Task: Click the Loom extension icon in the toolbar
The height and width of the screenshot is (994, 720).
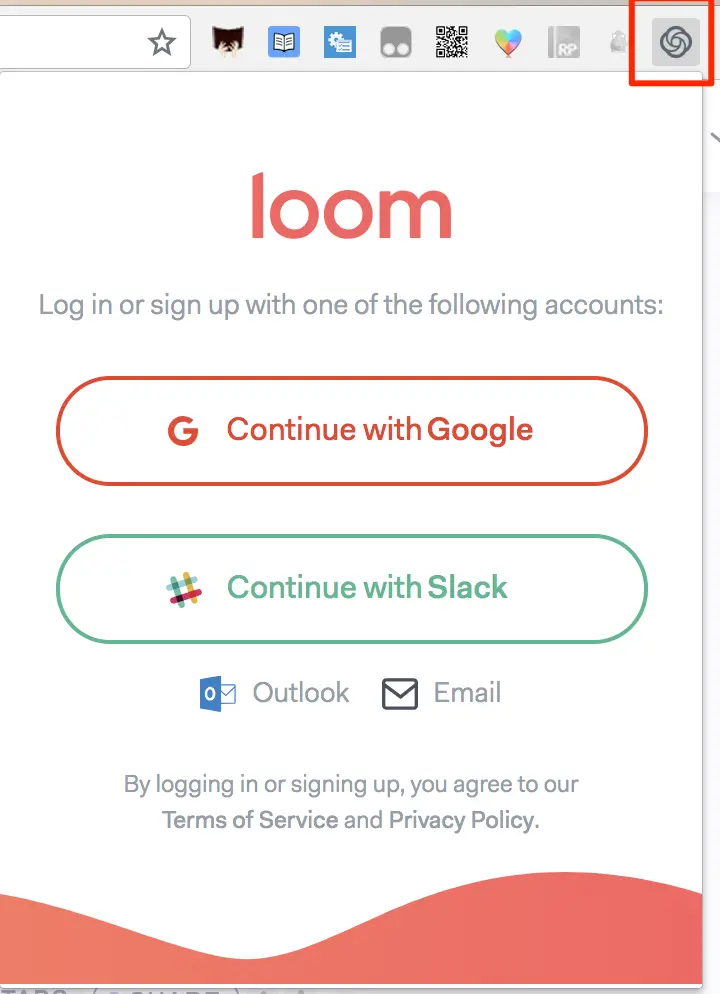Action: coord(676,42)
